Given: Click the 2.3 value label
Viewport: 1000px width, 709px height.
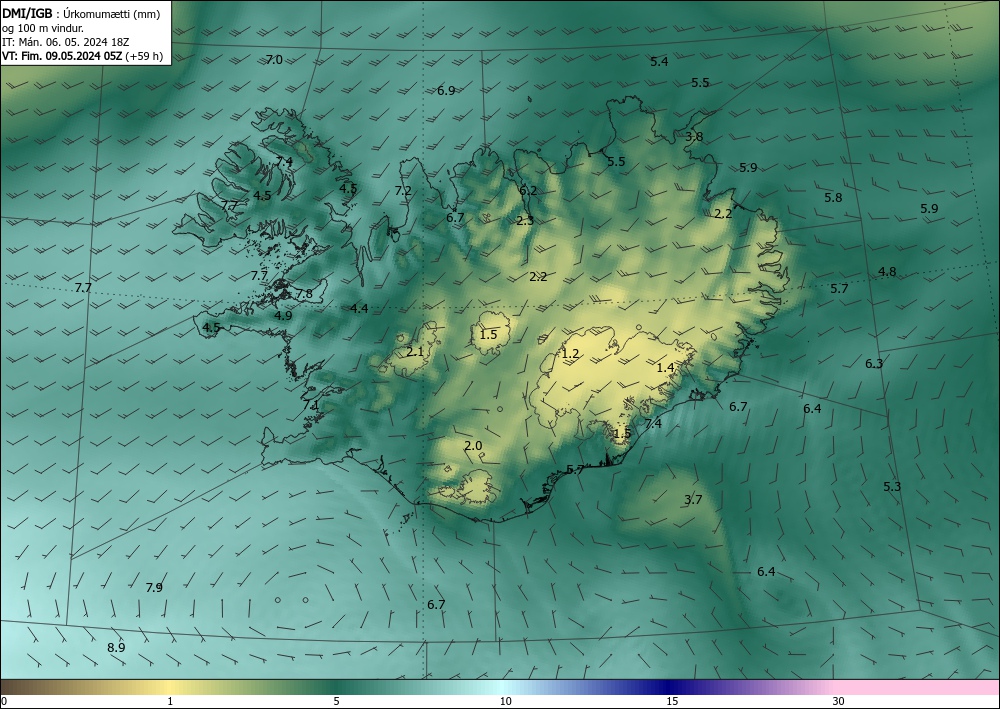Looking at the screenshot, I should click(525, 221).
